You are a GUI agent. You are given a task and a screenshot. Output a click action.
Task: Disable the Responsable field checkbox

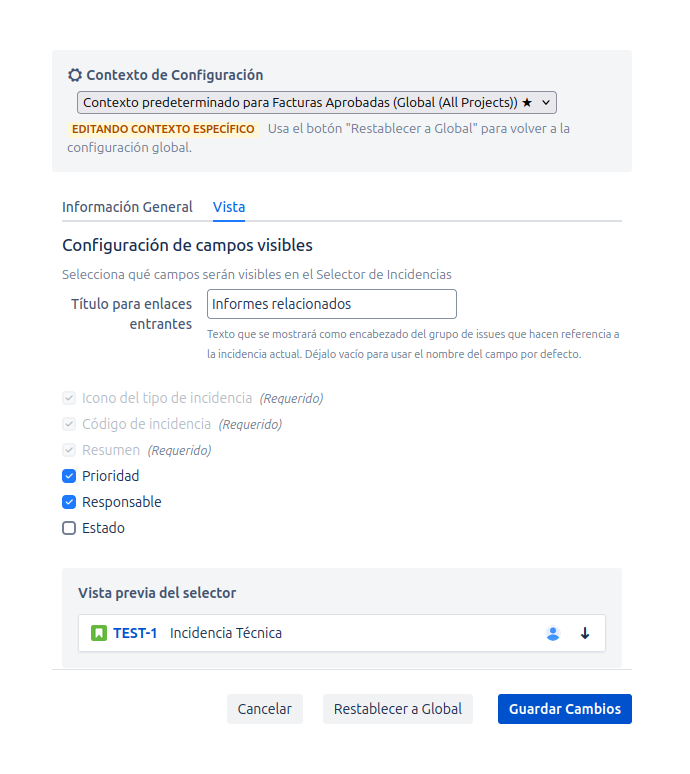tap(69, 502)
